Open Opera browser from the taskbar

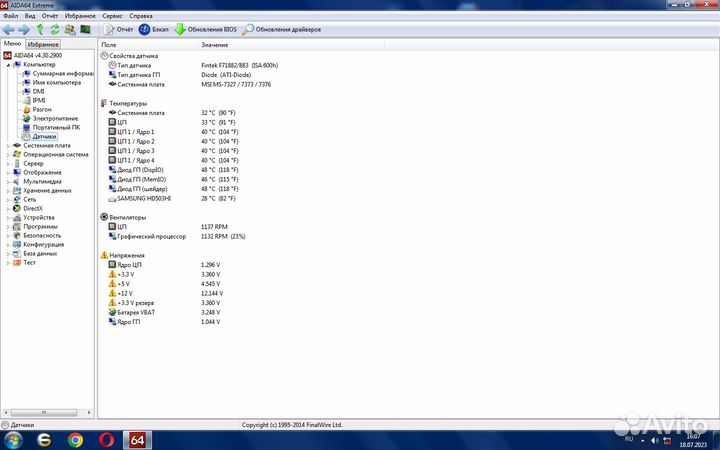tap(107, 440)
